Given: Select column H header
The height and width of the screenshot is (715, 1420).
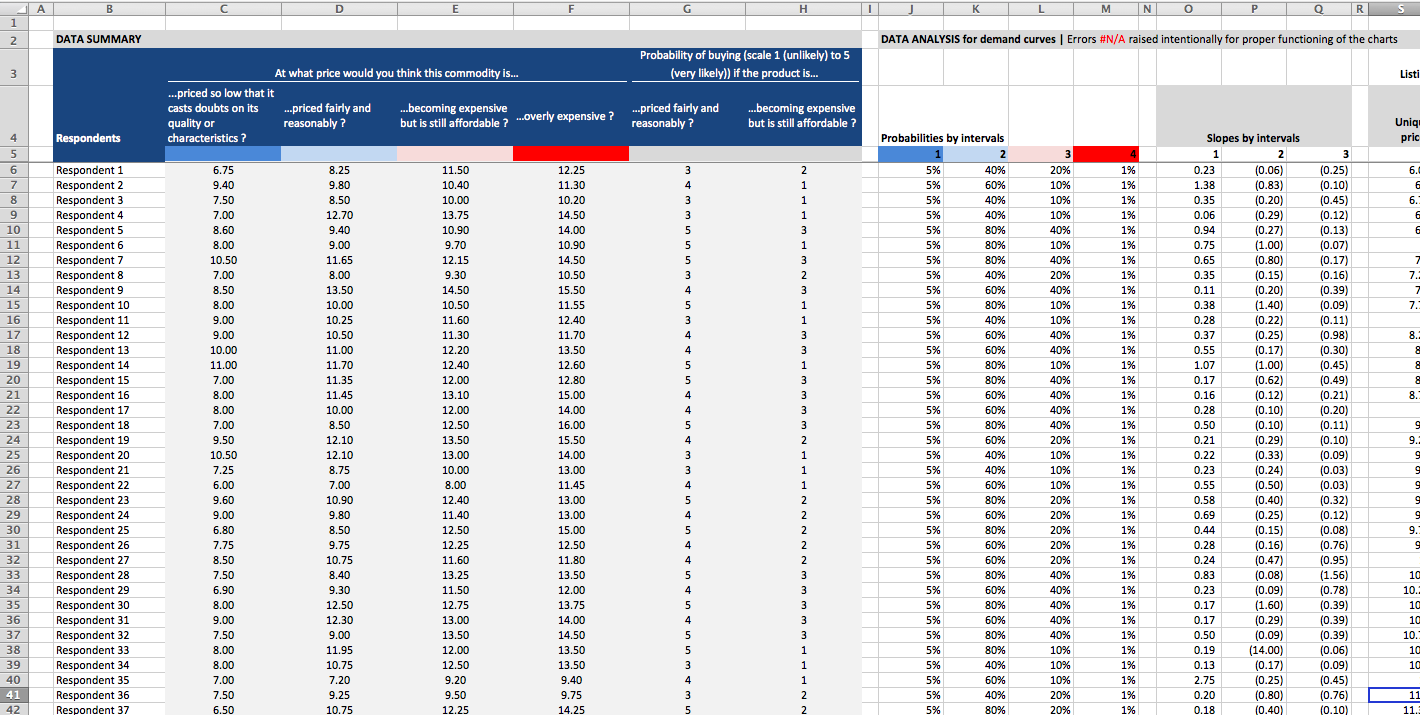Looking at the screenshot, I should [803, 7].
